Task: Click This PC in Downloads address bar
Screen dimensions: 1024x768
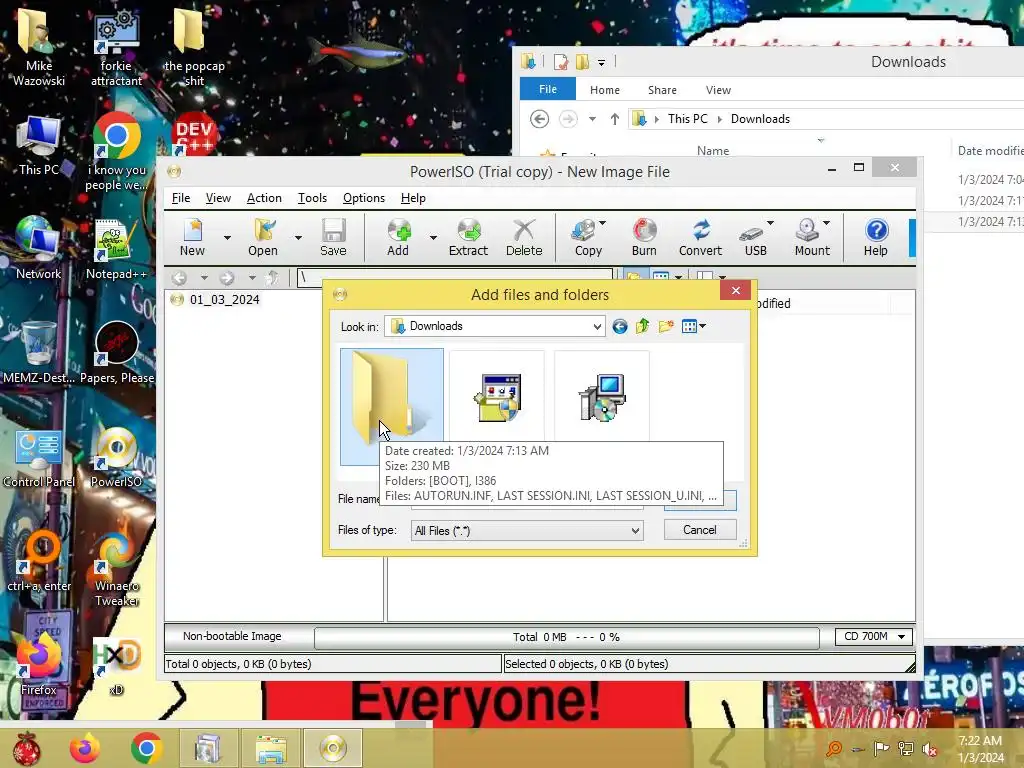Action: (687, 119)
